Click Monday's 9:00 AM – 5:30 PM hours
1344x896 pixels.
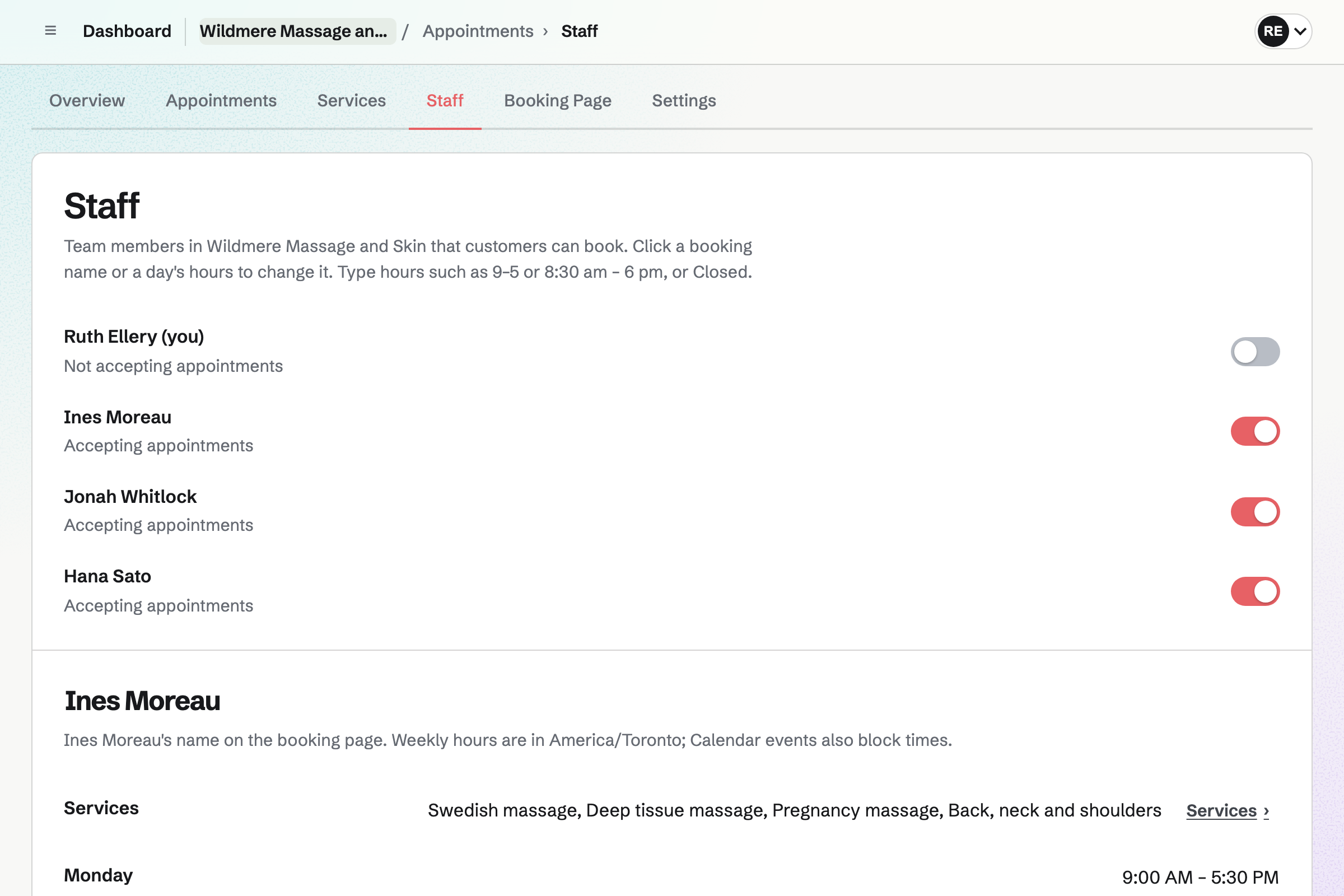1200,877
